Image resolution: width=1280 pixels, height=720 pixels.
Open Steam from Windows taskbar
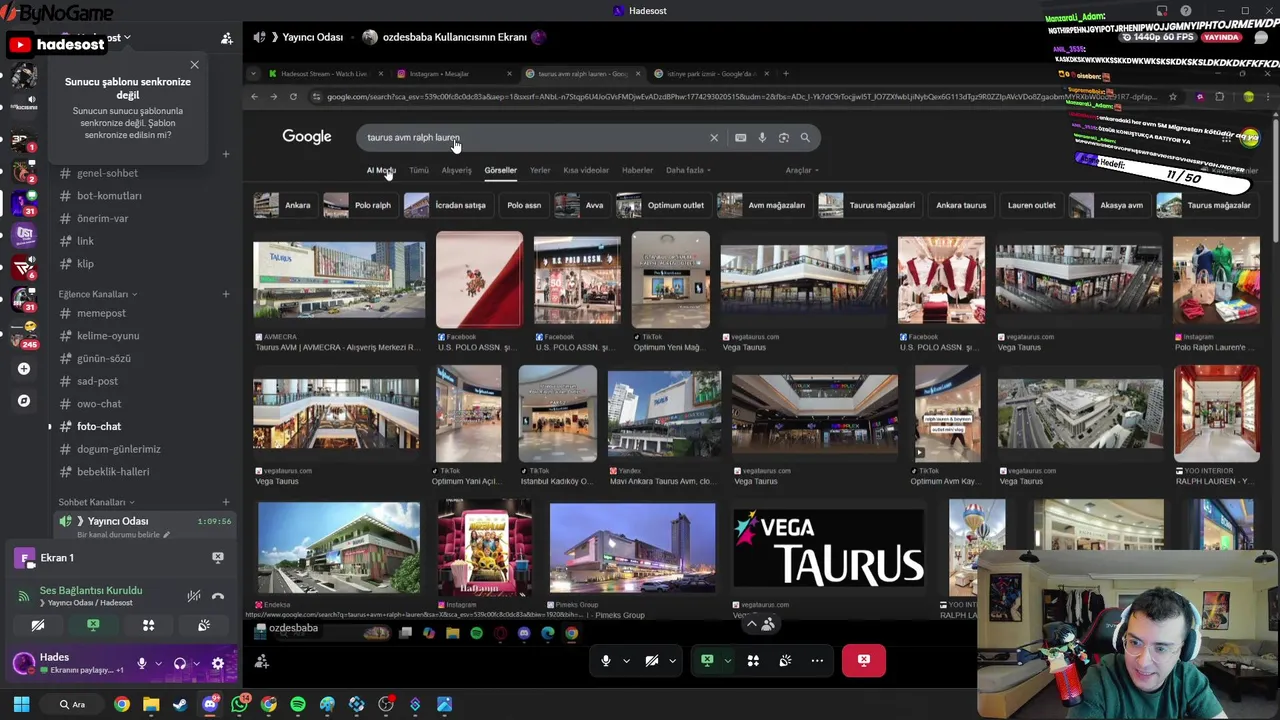[180, 705]
